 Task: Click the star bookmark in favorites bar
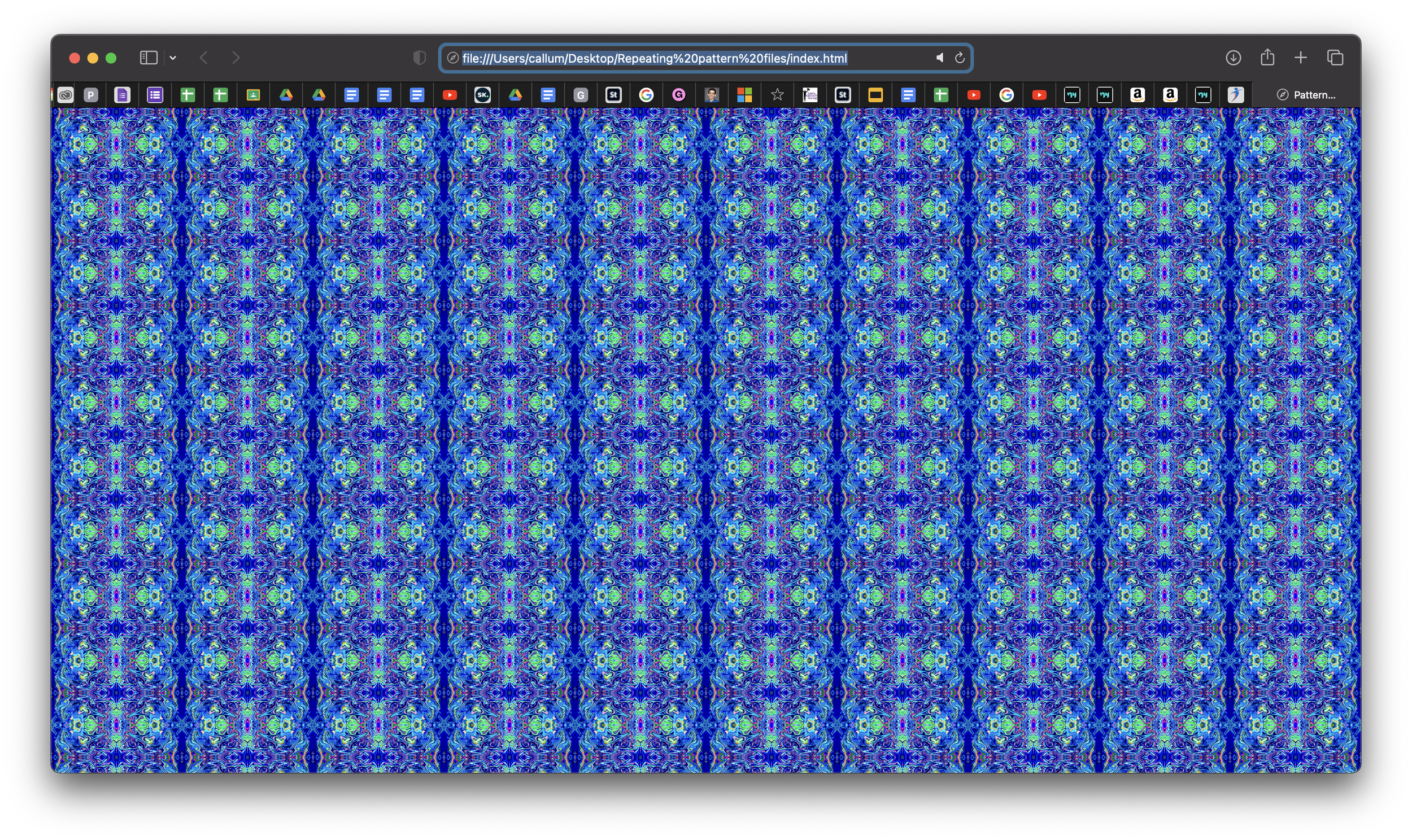coord(778,94)
